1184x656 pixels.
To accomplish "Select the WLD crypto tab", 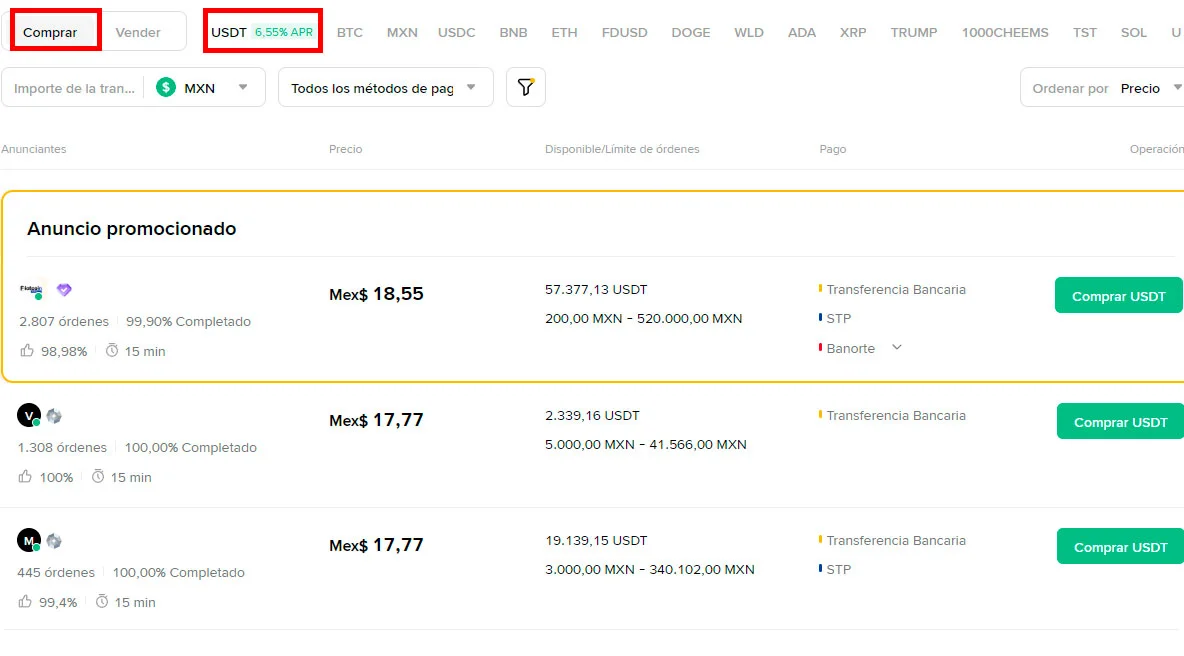I will 749,32.
